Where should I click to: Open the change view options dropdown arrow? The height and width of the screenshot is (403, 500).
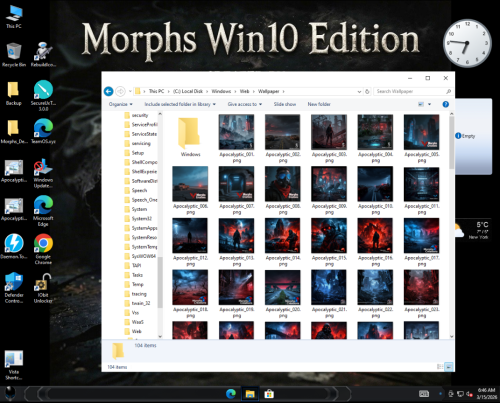429,104
